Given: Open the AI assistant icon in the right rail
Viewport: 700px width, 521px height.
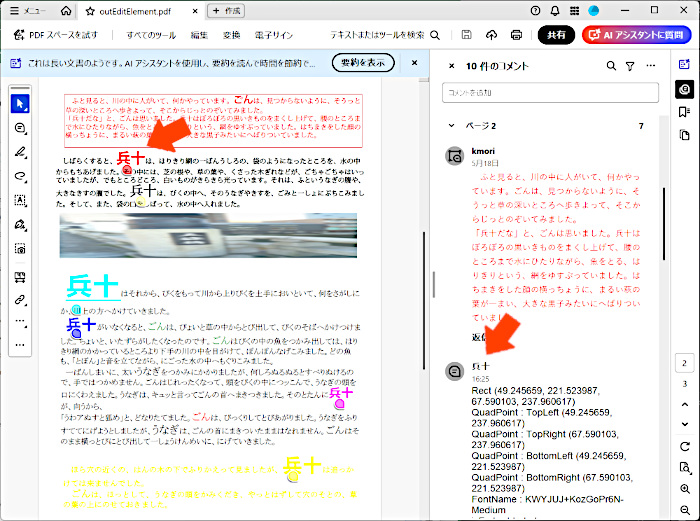Looking at the screenshot, I should point(684,64).
